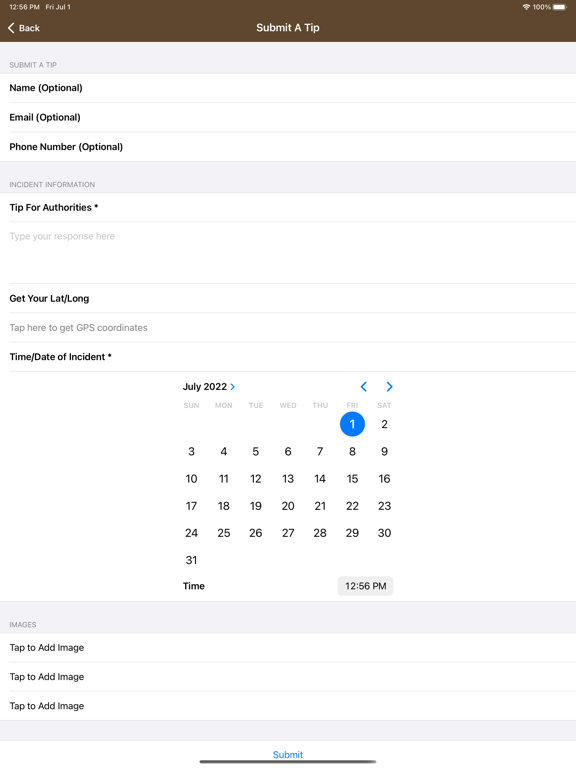The height and width of the screenshot is (768, 576).
Task: Focus the Name (Optional) field
Action: click(288, 88)
